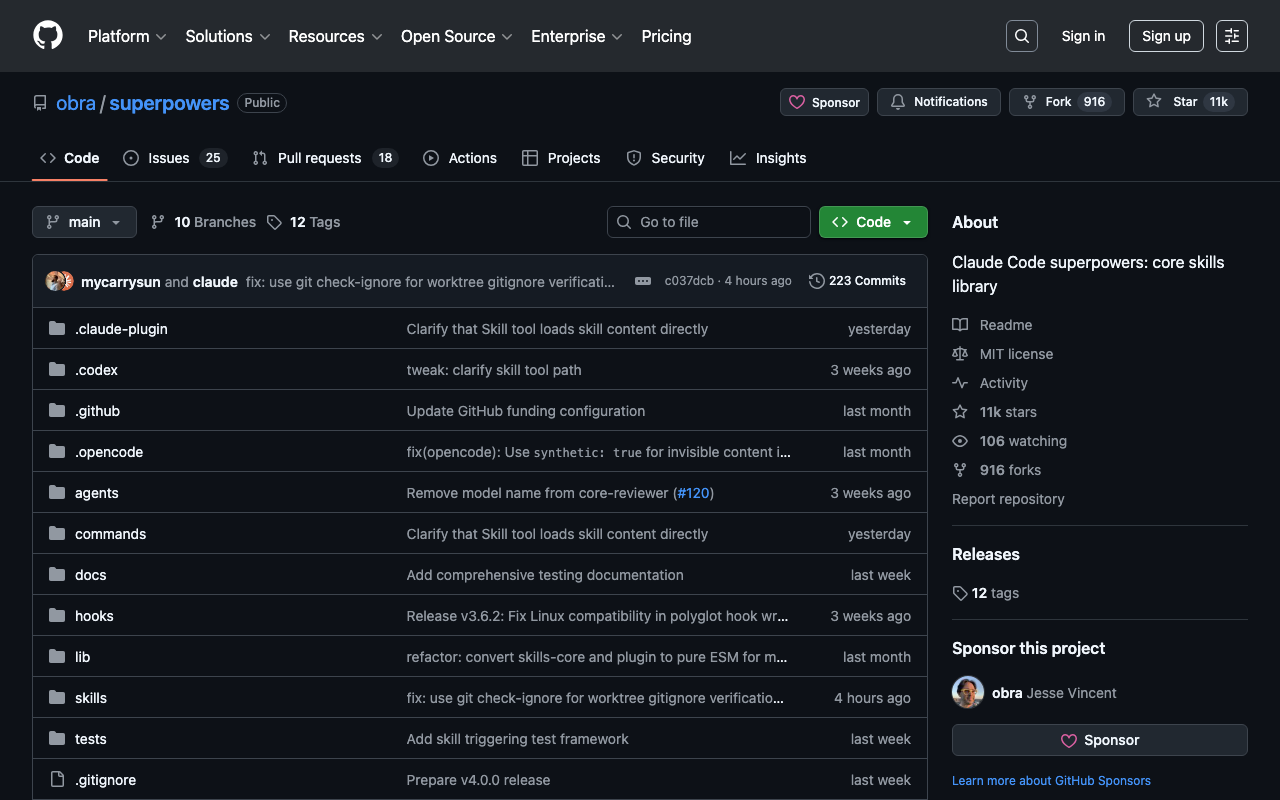Open the 223 Commits history
The width and height of the screenshot is (1280, 800).
[857, 281]
